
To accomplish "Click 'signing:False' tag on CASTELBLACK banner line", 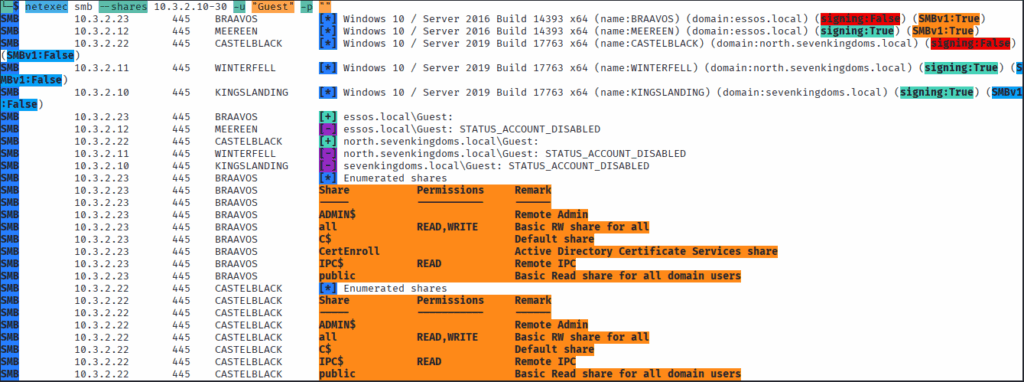I will (x=970, y=43).
